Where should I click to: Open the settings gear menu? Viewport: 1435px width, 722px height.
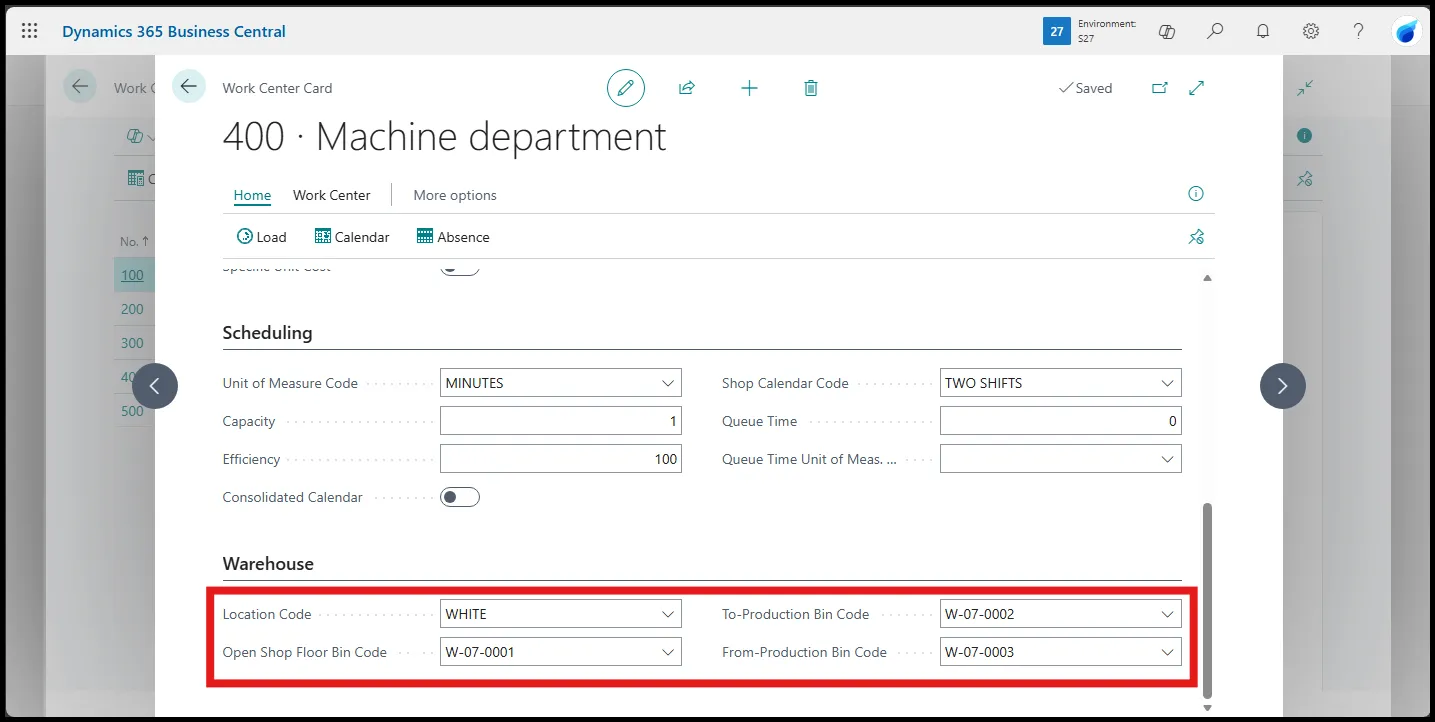pos(1311,31)
